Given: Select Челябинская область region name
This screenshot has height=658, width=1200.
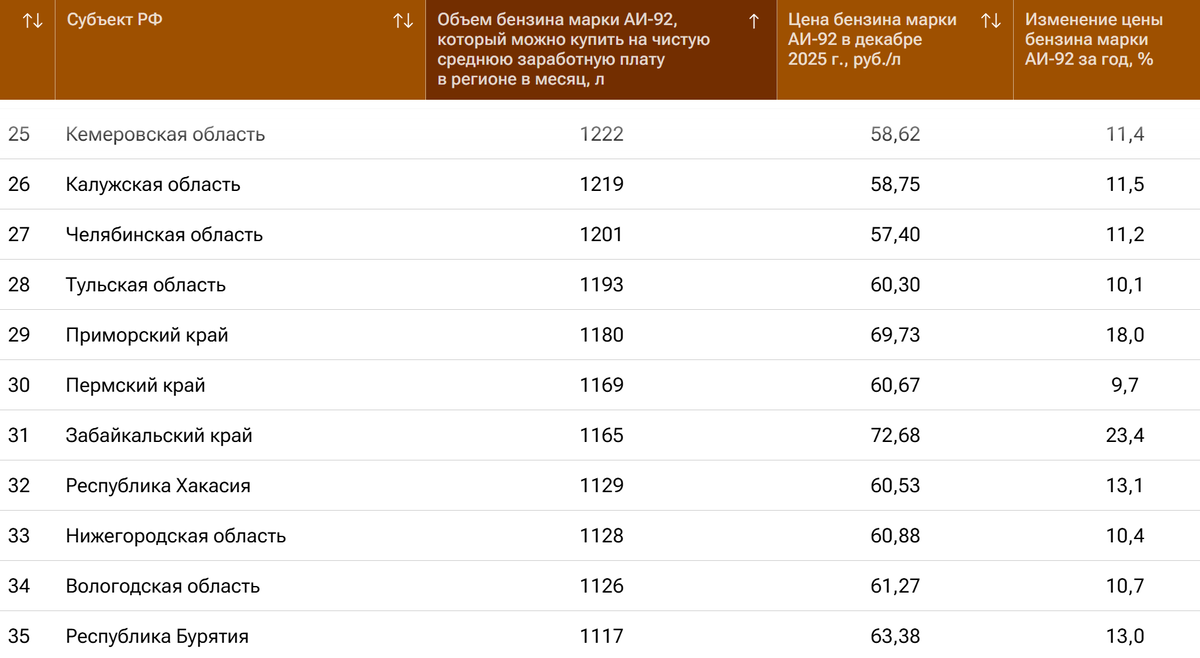Looking at the screenshot, I should pyautogui.click(x=164, y=235).
